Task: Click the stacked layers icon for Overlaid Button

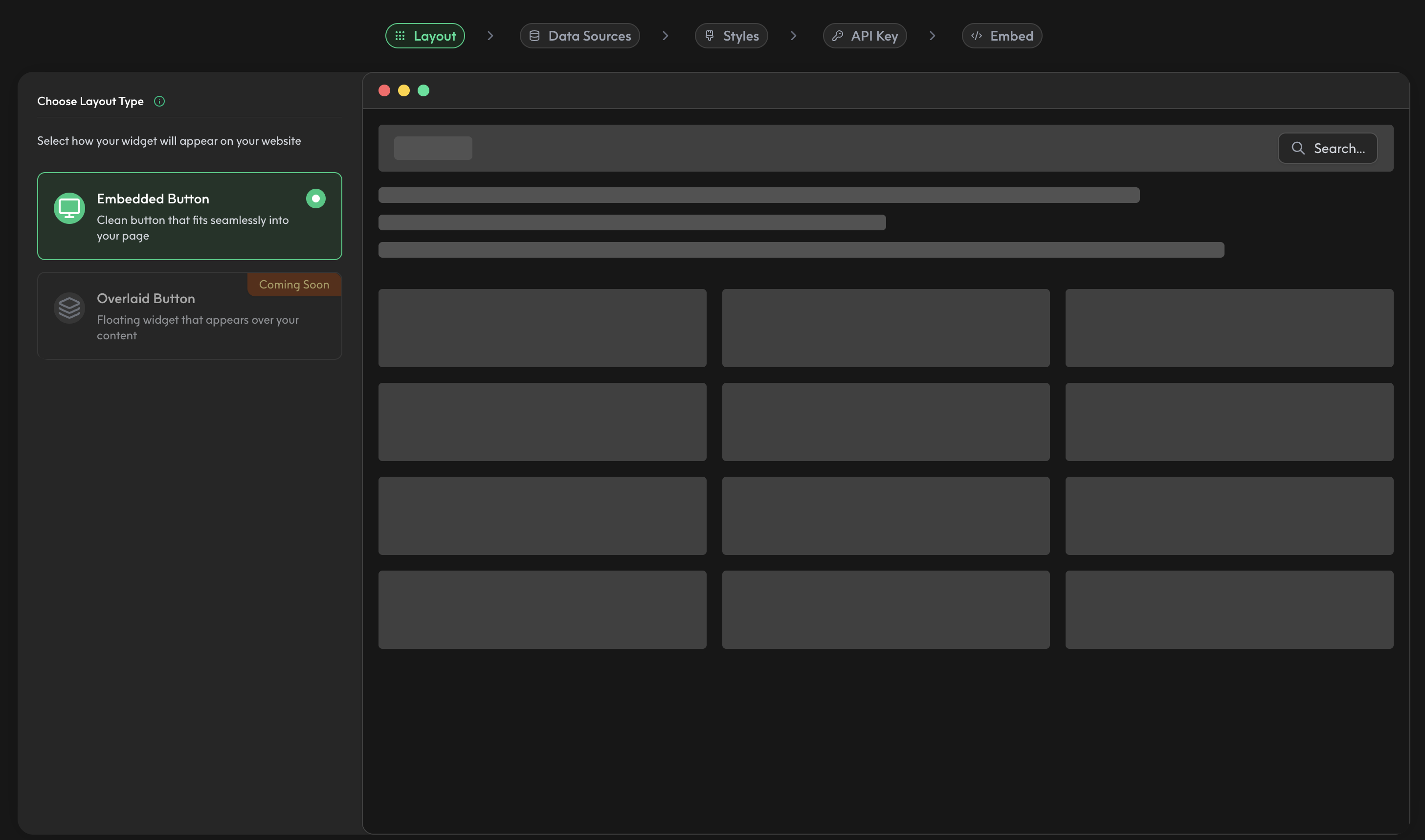Action: [x=69, y=308]
